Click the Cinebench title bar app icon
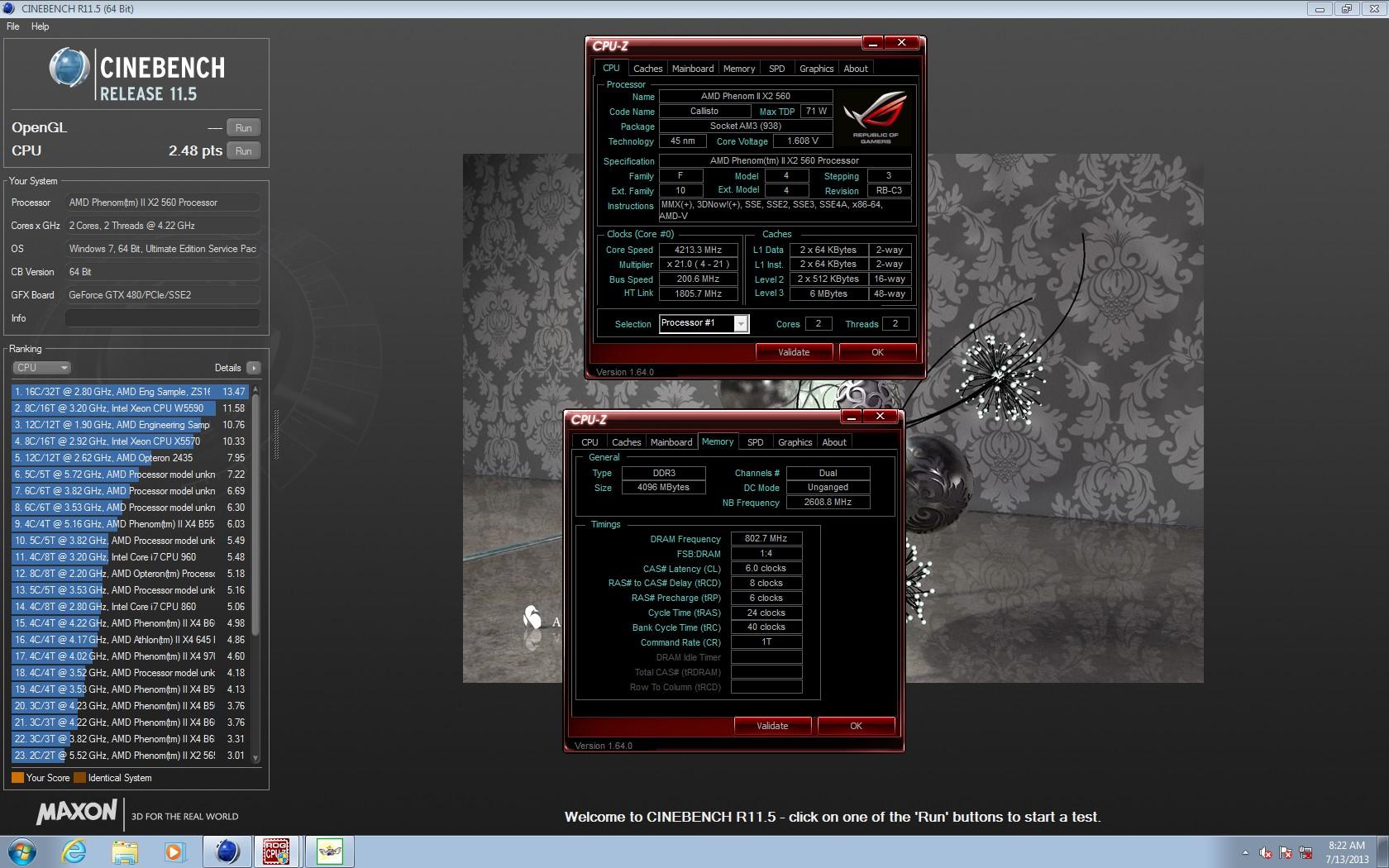 tap(9, 8)
